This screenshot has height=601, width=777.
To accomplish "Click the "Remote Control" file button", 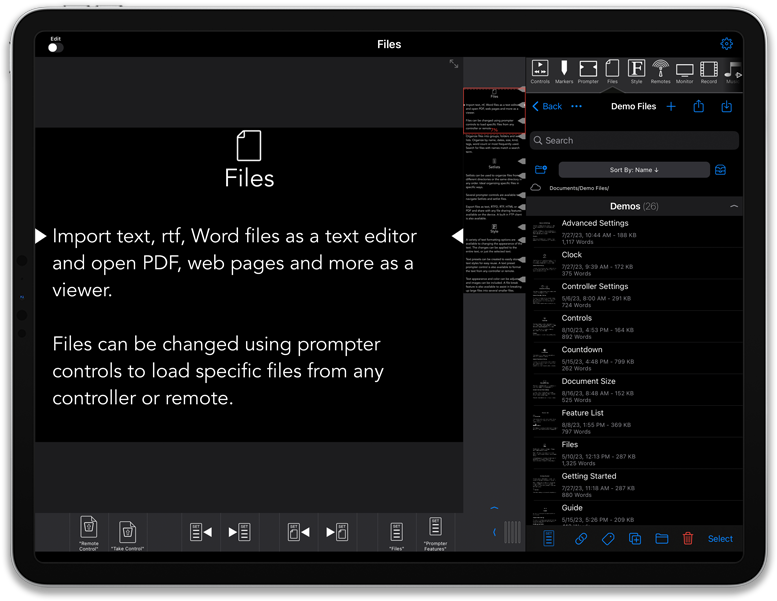I will coord(89,533).
